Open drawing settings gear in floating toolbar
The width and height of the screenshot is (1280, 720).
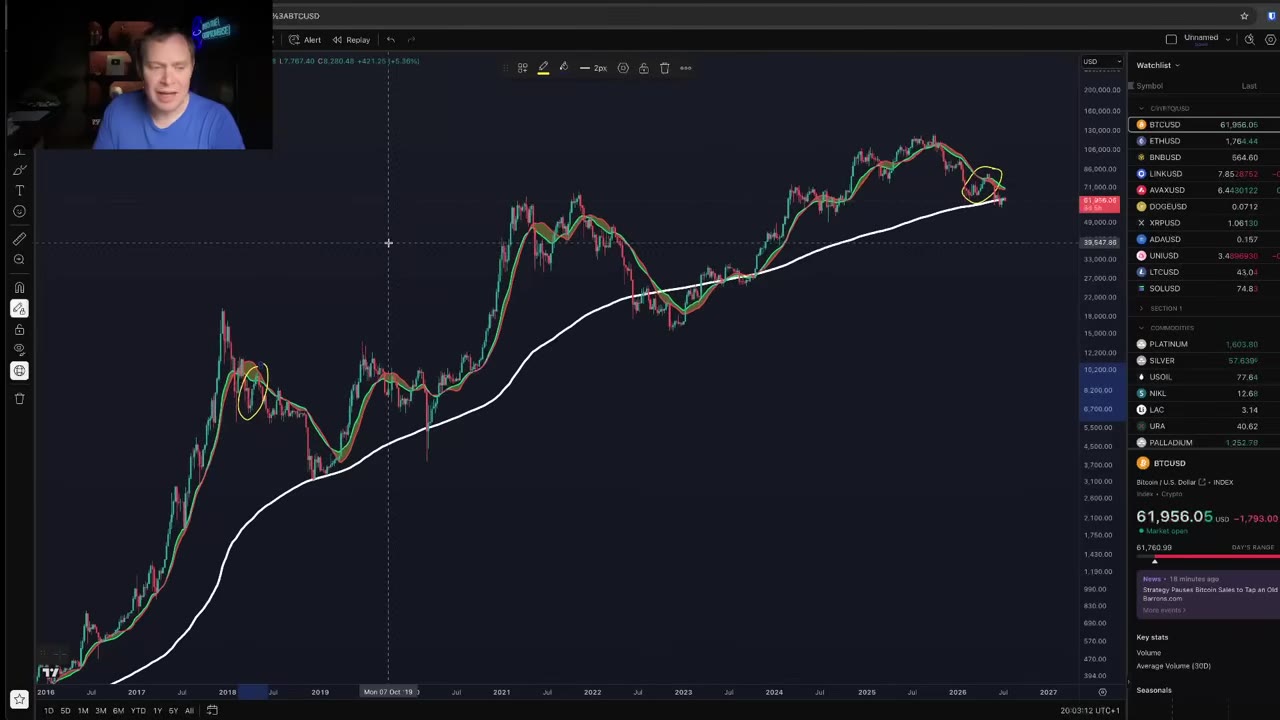623,68
